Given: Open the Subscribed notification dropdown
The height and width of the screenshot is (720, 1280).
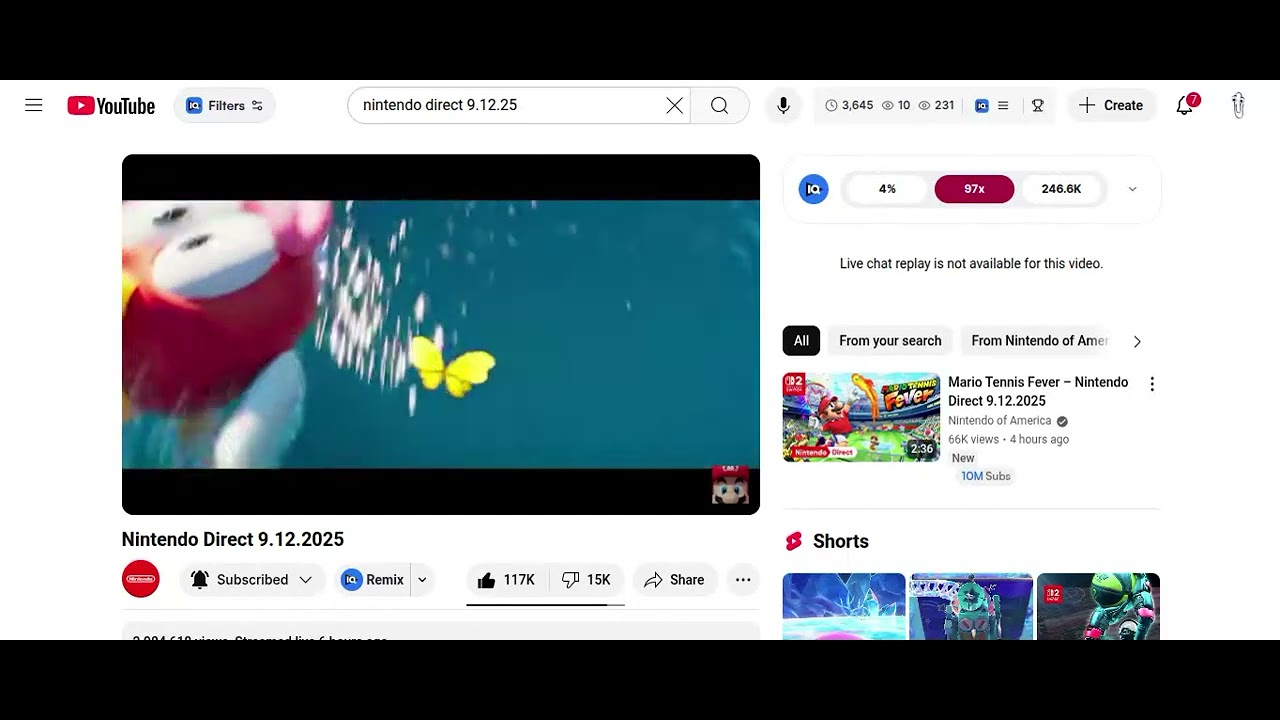Looking at the screenshot, I should click(x=252, y=580).
